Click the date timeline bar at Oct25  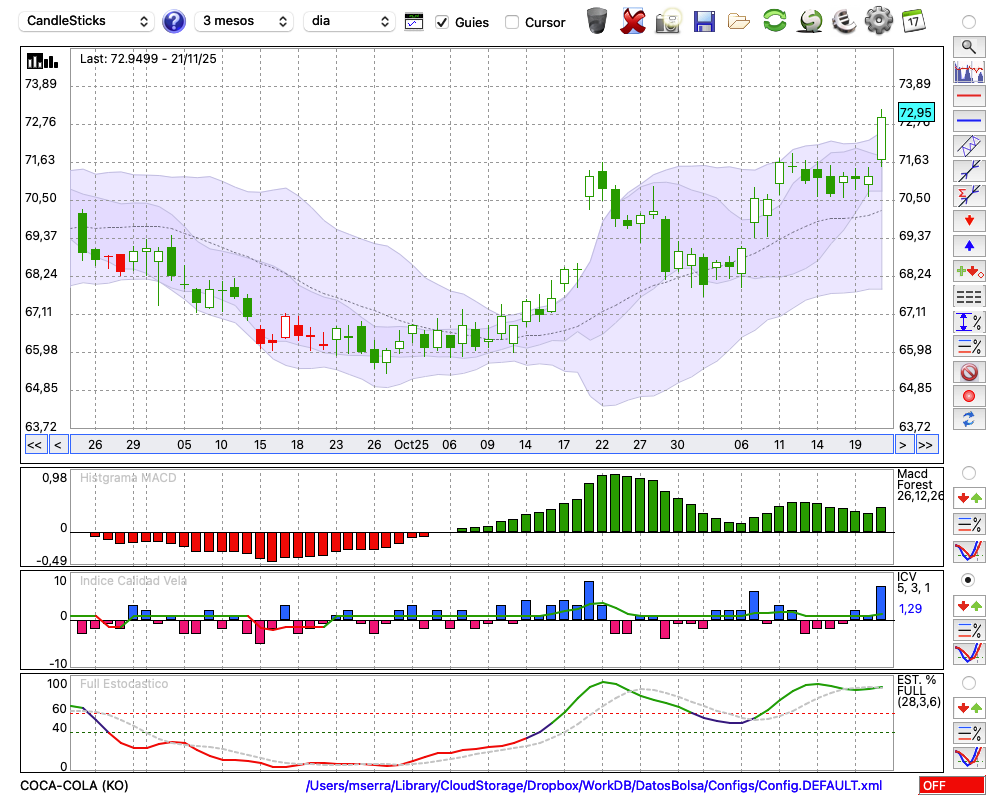tap(411, 445)
